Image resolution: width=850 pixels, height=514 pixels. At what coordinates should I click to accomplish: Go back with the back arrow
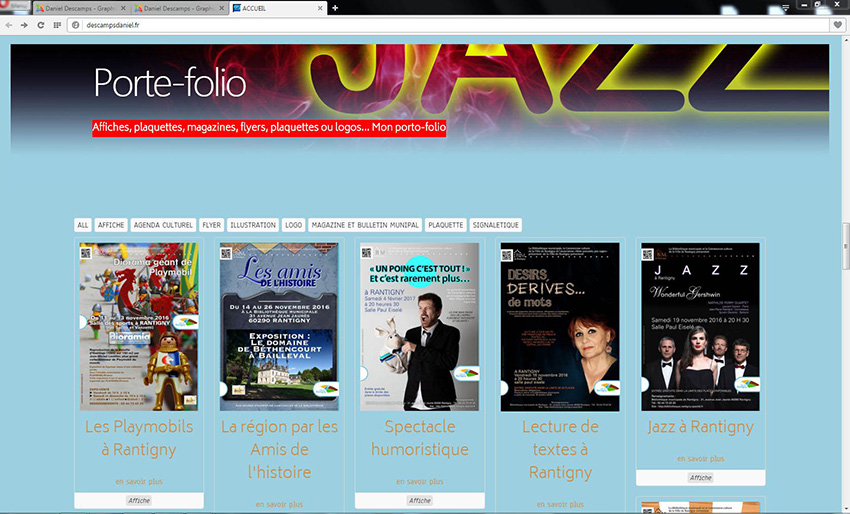[x=9, y=25]
